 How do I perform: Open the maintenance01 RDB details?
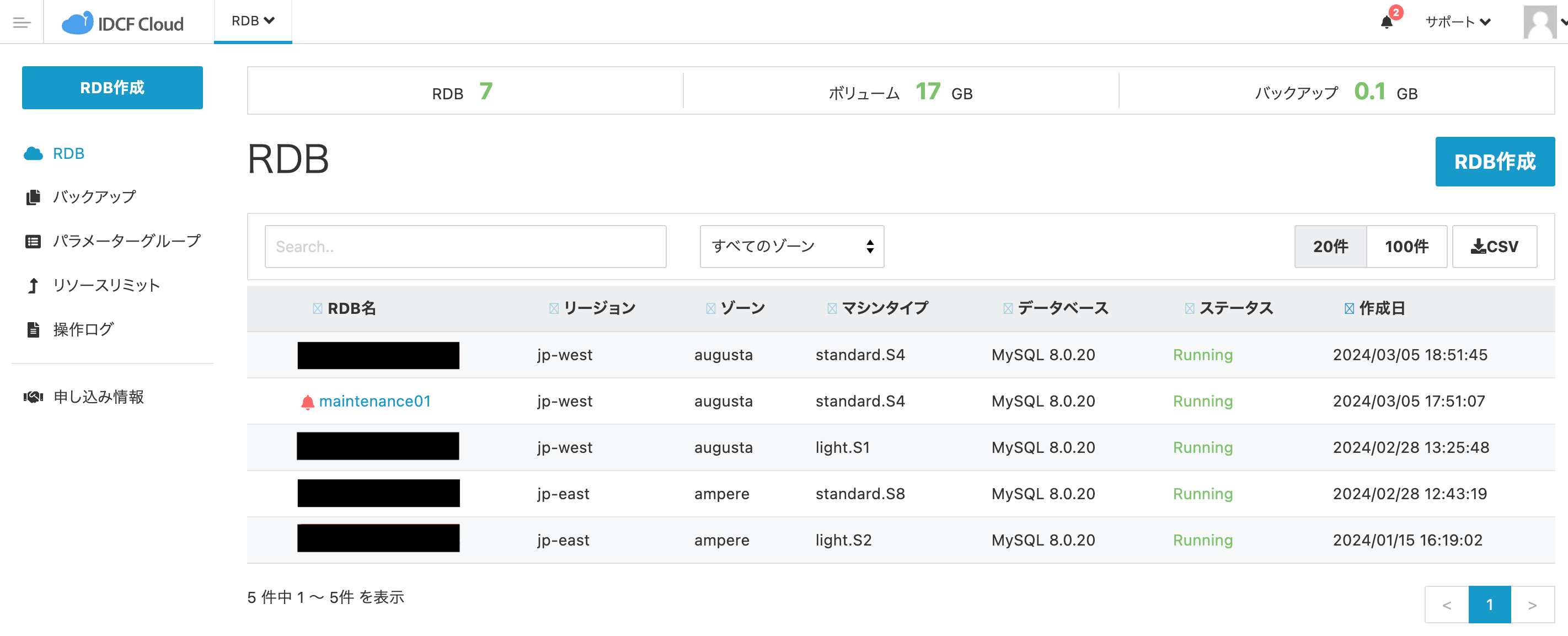(376, 400)
